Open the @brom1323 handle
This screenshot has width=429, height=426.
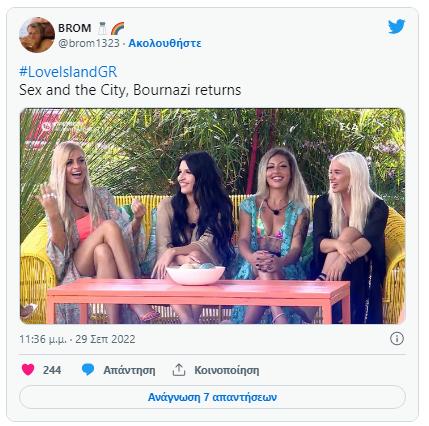(x=89, y=43)
